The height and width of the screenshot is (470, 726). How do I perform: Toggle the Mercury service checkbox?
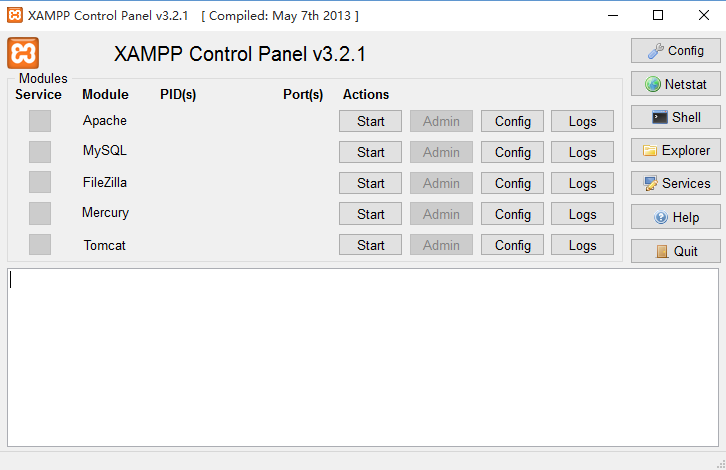point(40,213)
